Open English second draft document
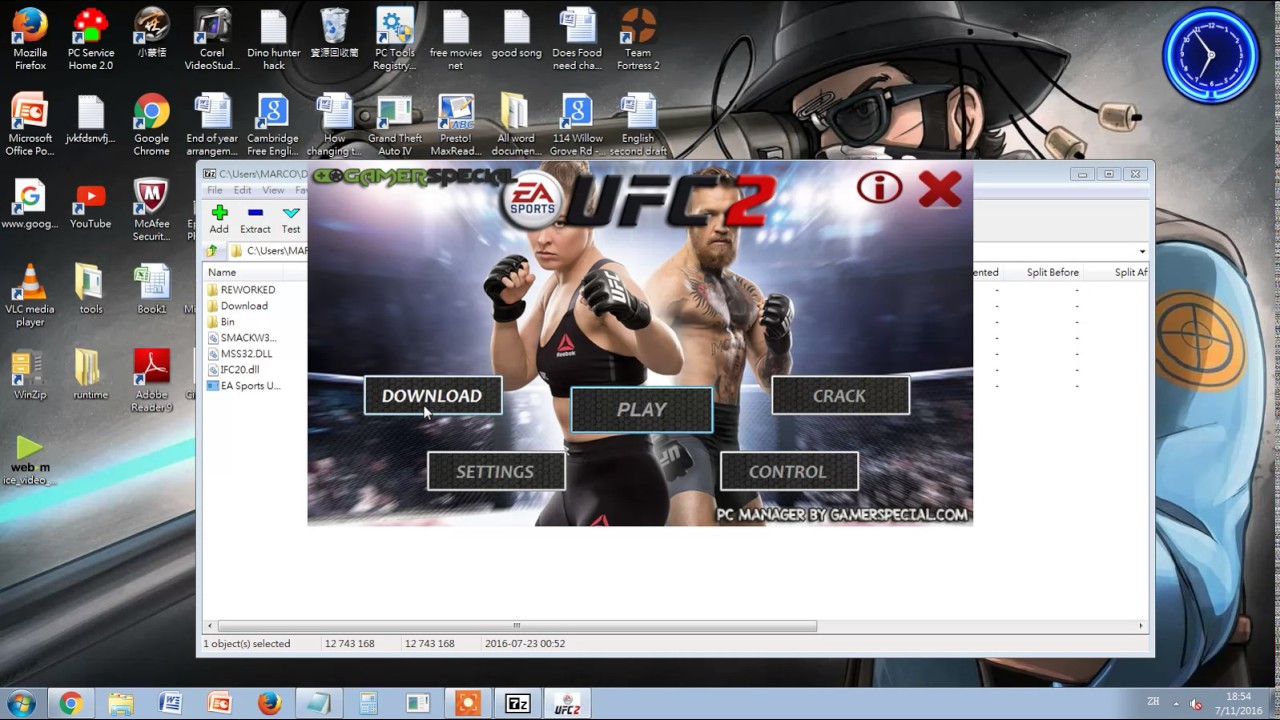This screenshot has width=1280, height=720. click(x=638, y=126)
